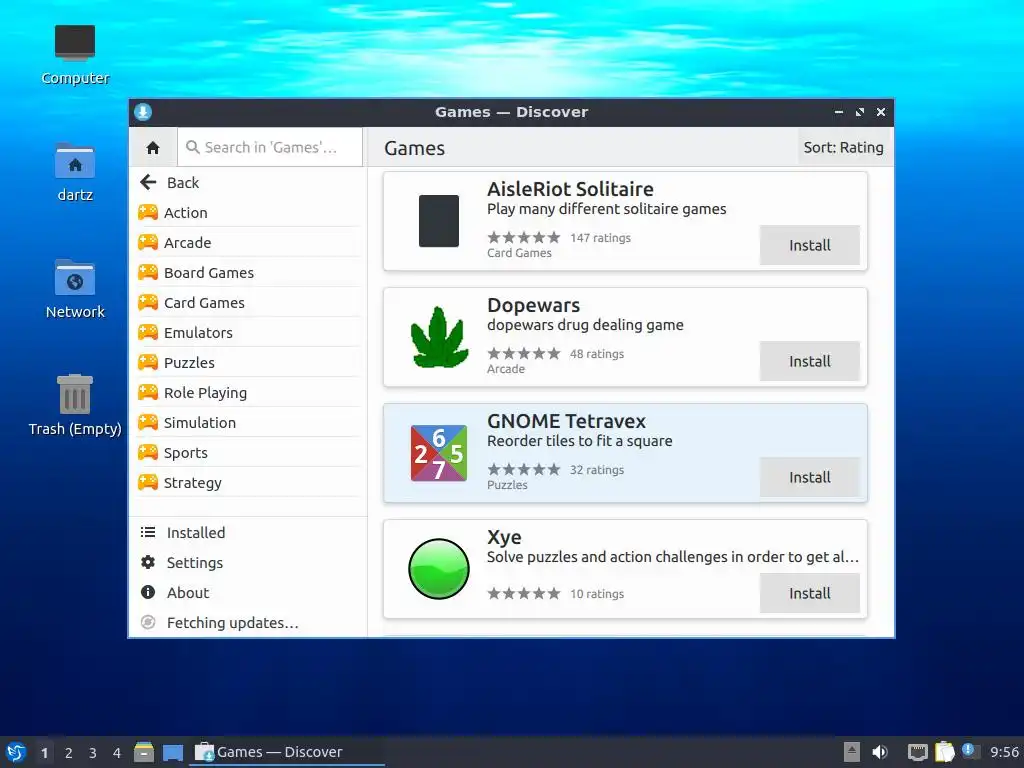The image size is (1024, 768).
Task: Click the Sports gamepad icon
Action: click(148, 453)
